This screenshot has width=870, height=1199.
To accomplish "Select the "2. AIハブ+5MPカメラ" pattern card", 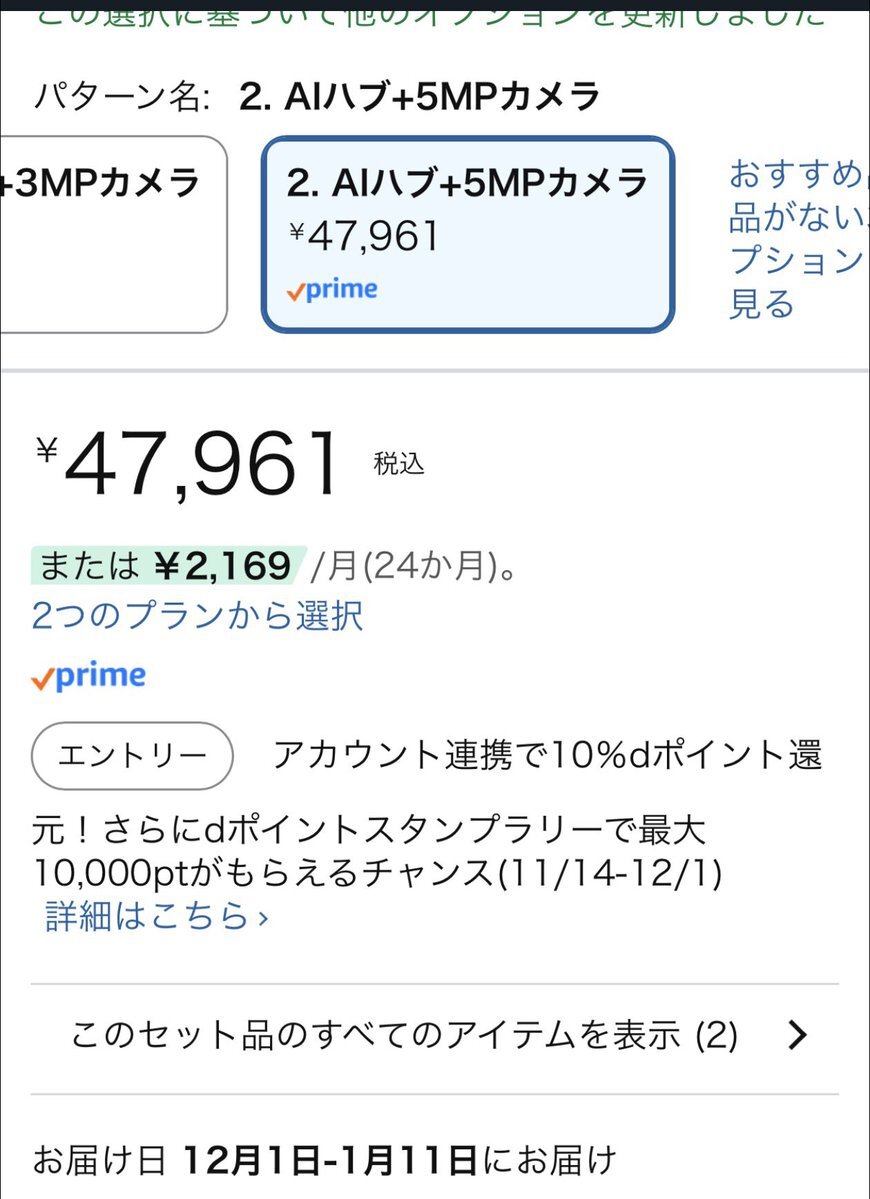I will (x=467, y=233).
